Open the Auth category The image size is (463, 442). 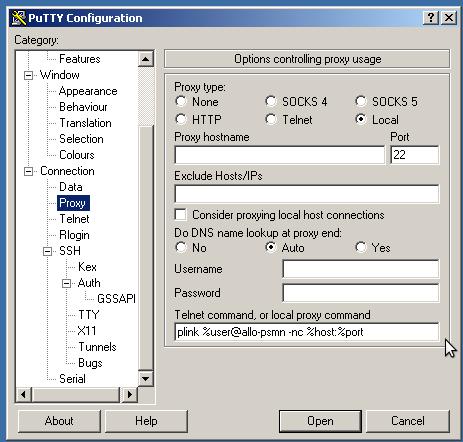click(x=89, y=283)
